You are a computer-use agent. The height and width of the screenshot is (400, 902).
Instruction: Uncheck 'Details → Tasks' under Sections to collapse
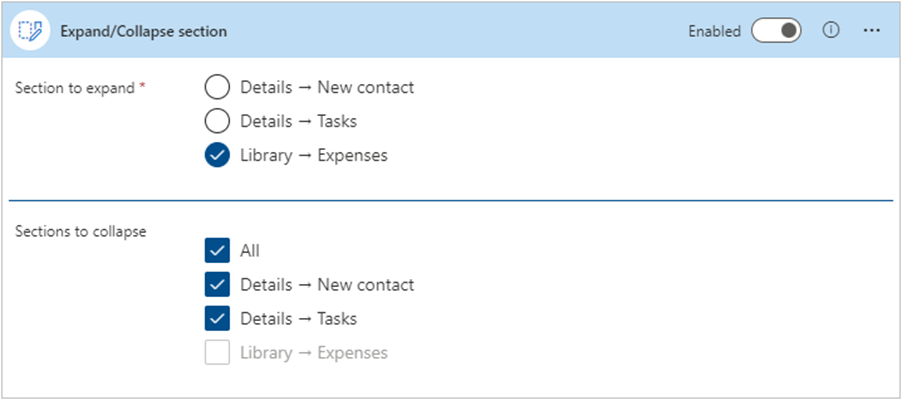[x=217, y=319]
